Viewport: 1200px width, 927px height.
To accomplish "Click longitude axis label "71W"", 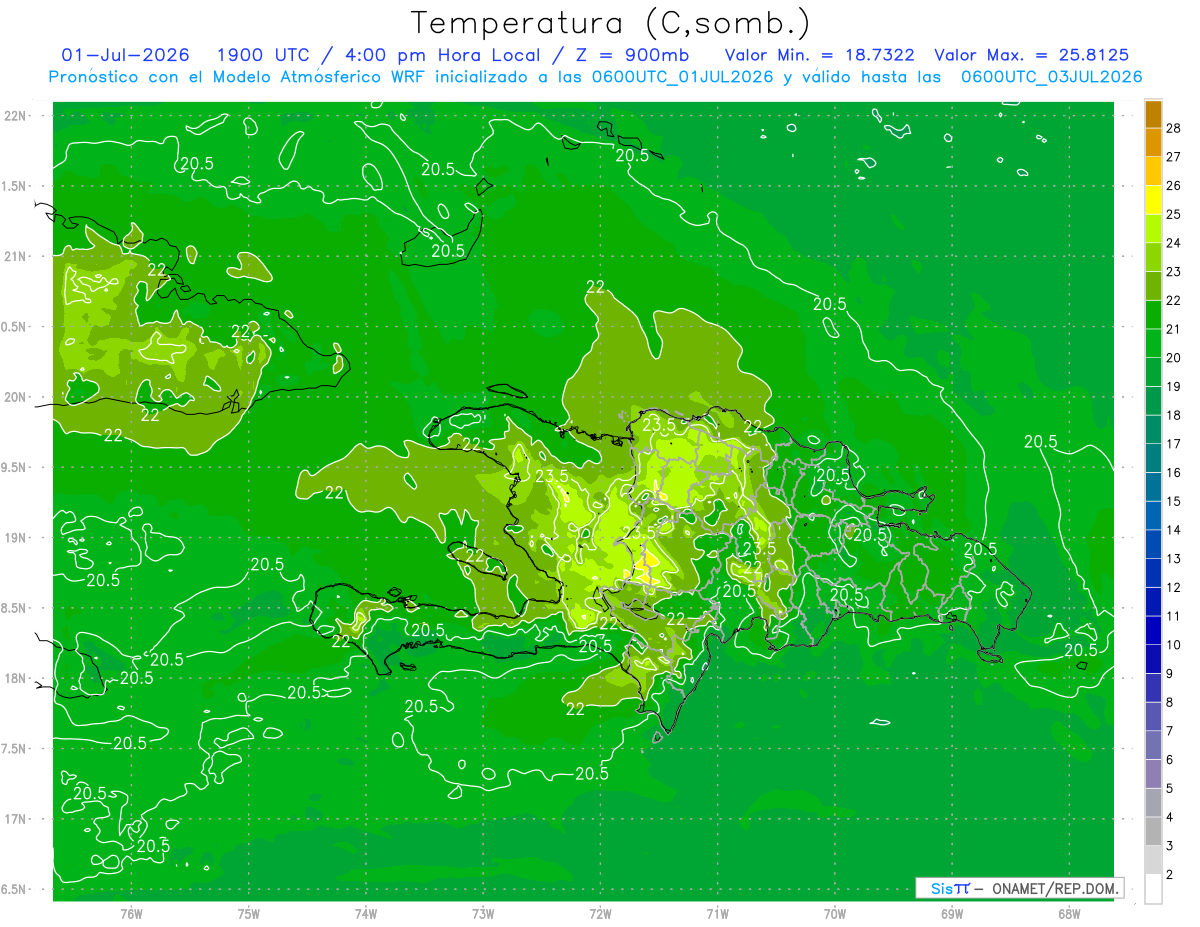I will (x=717, y=913).
